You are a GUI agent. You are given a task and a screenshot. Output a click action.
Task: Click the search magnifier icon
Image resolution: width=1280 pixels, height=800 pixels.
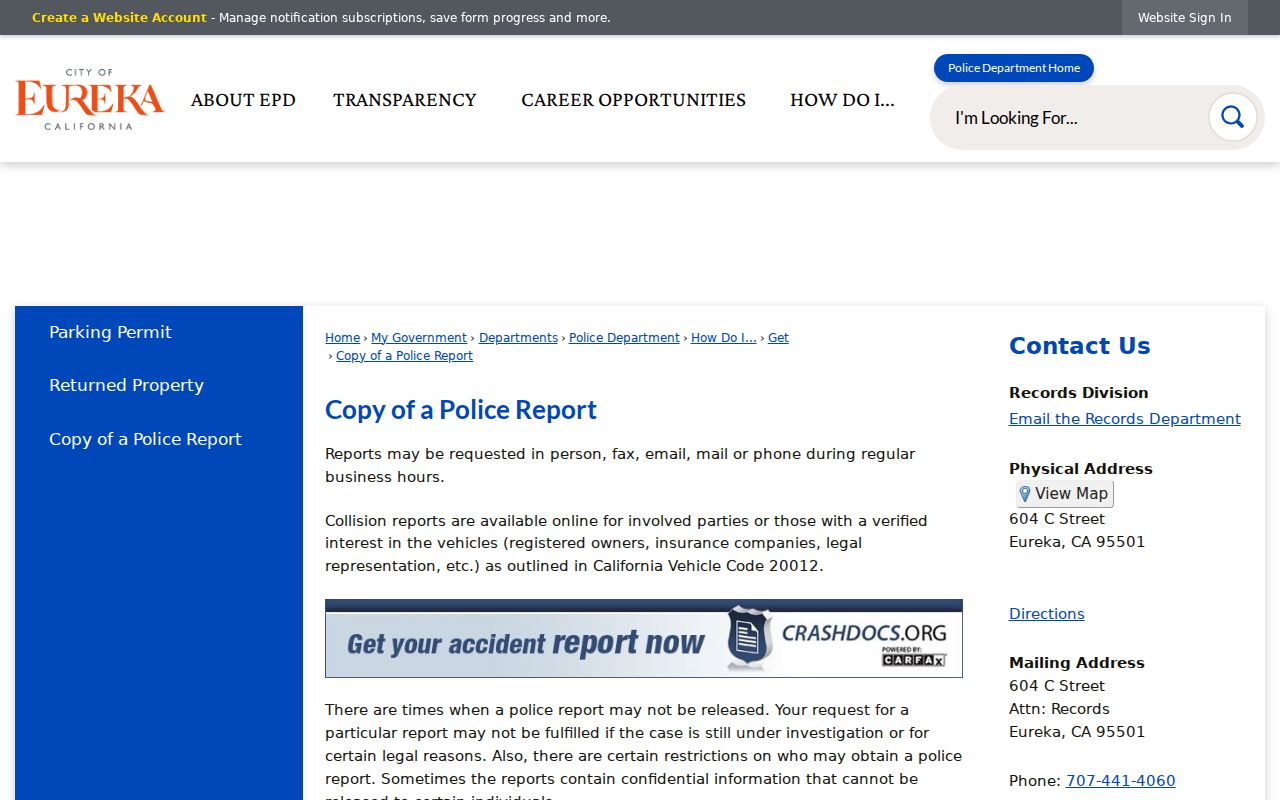(x=1232, y=117)
